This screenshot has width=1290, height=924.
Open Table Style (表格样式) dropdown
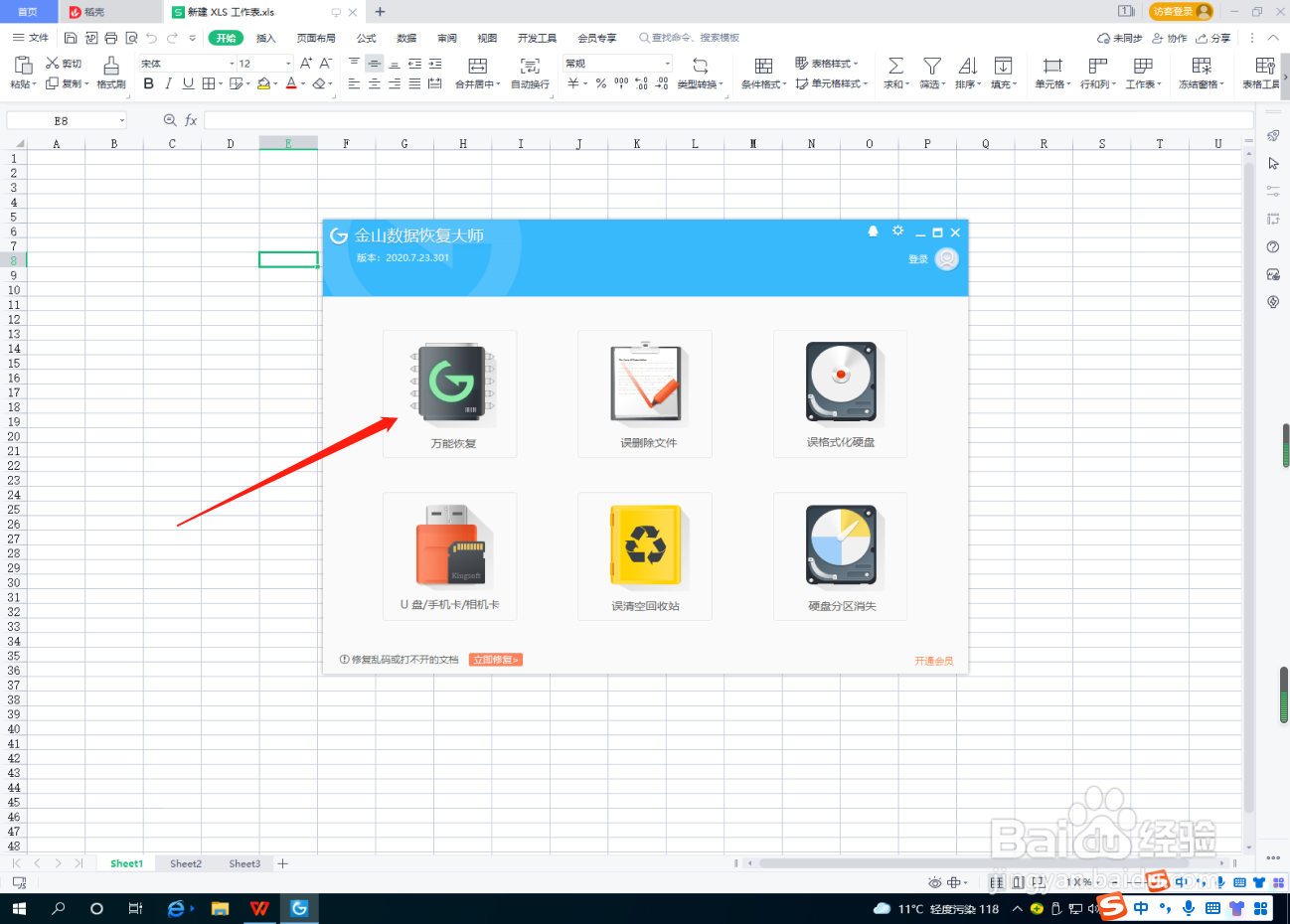827,64
